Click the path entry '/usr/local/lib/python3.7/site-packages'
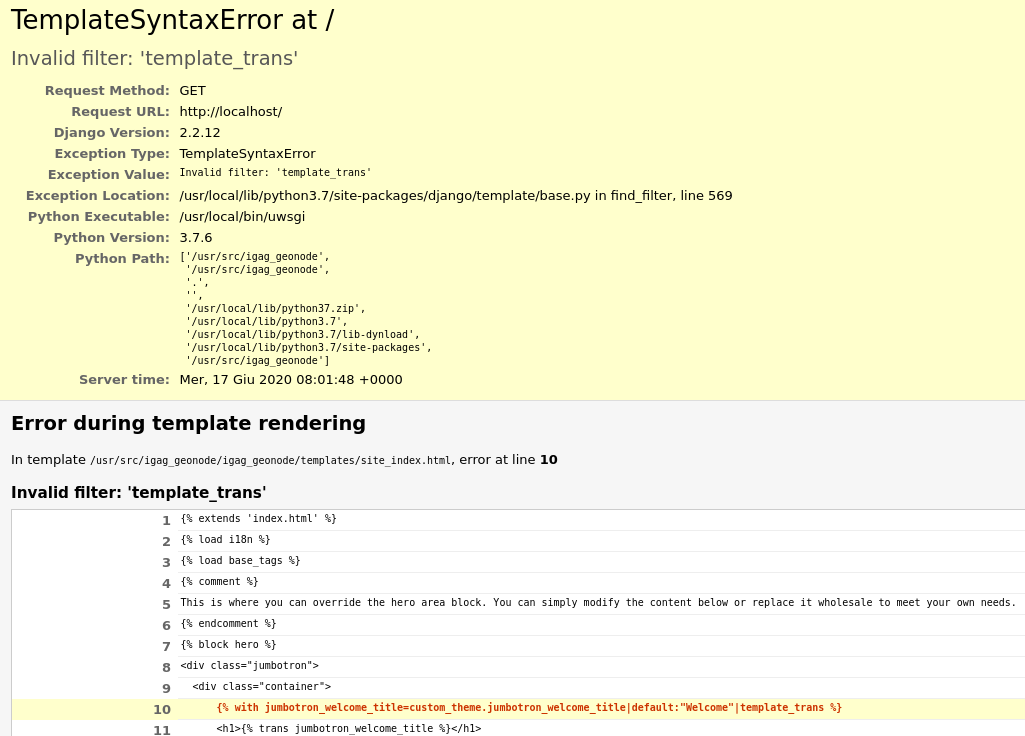Image resolution: width=1025 pixels, height=736 pixels. [x=309, y=348]
